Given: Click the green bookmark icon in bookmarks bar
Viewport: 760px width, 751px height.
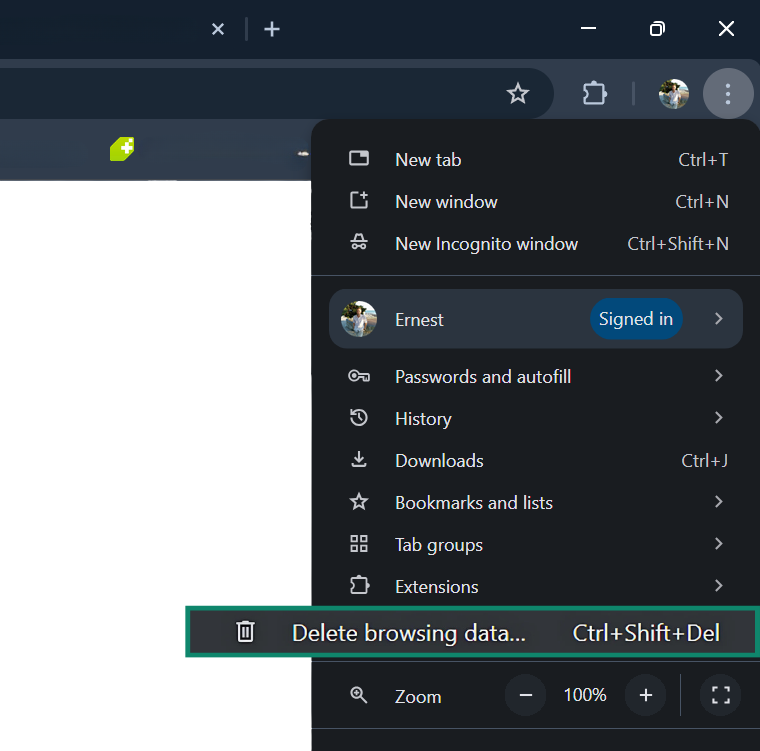Looking at the screenshot, I should (x=122, y=150).
